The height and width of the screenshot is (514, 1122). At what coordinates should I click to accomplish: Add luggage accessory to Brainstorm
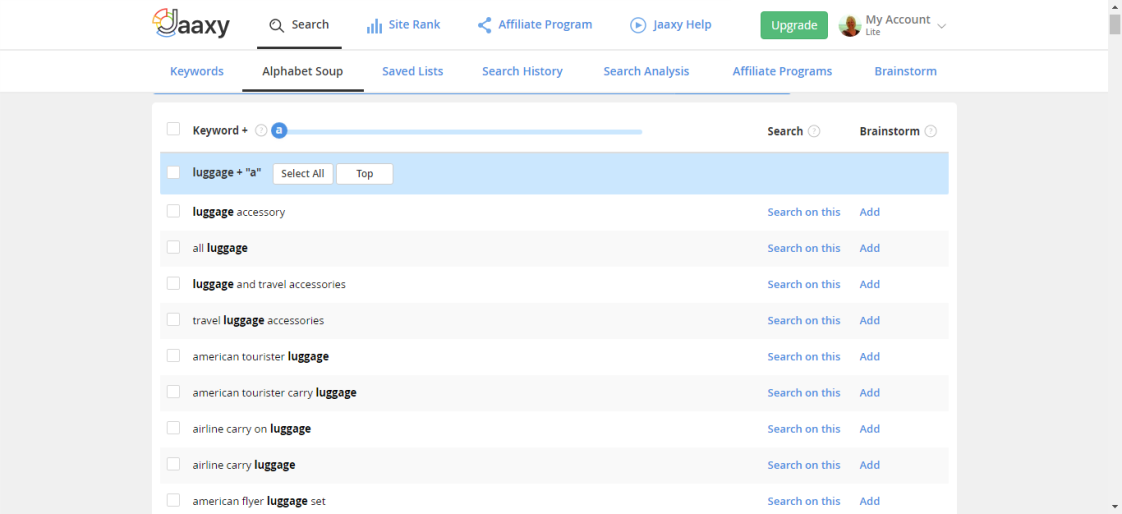(x=869, y=212)
